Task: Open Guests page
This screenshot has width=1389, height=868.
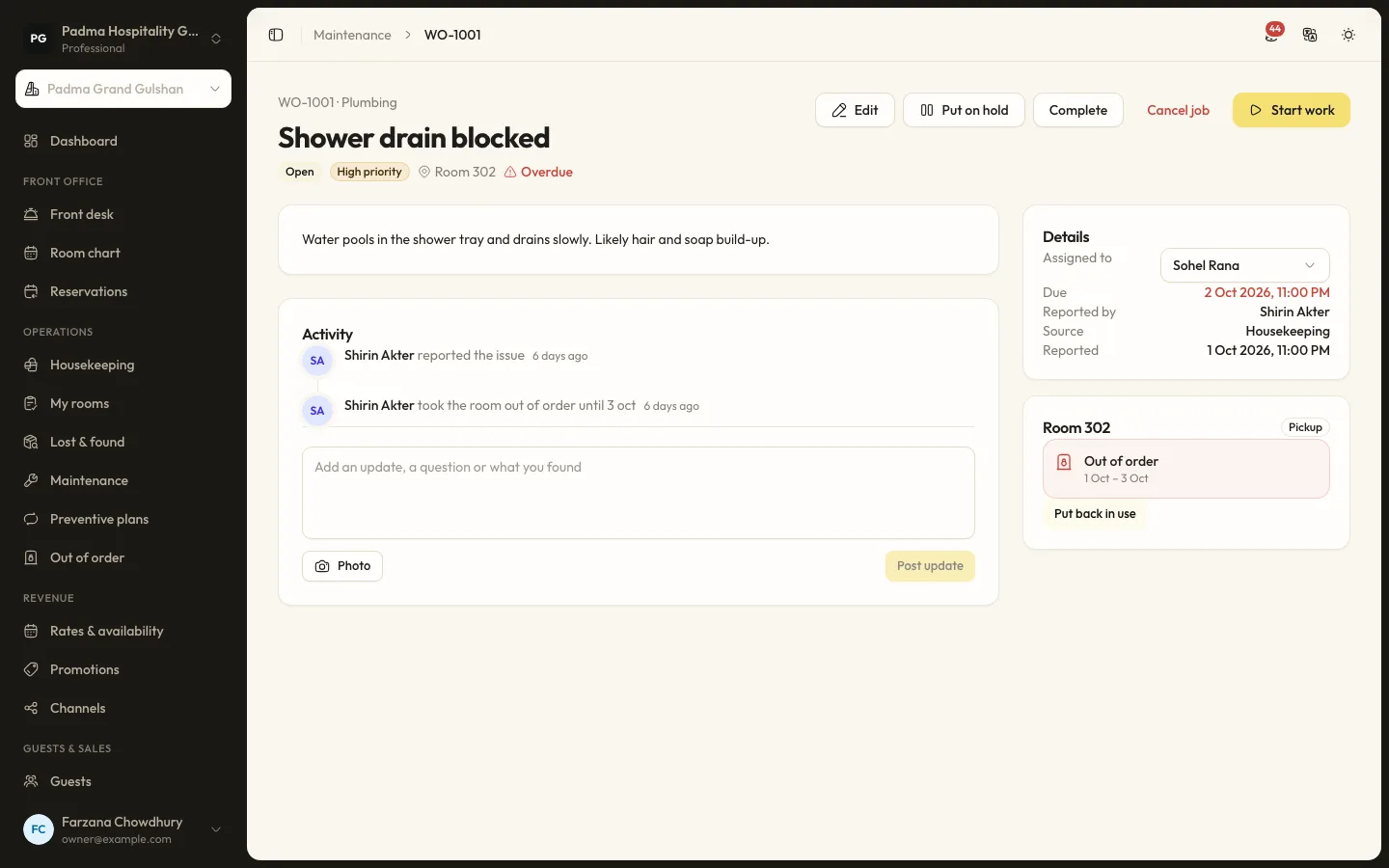Action: click(123, 781)
